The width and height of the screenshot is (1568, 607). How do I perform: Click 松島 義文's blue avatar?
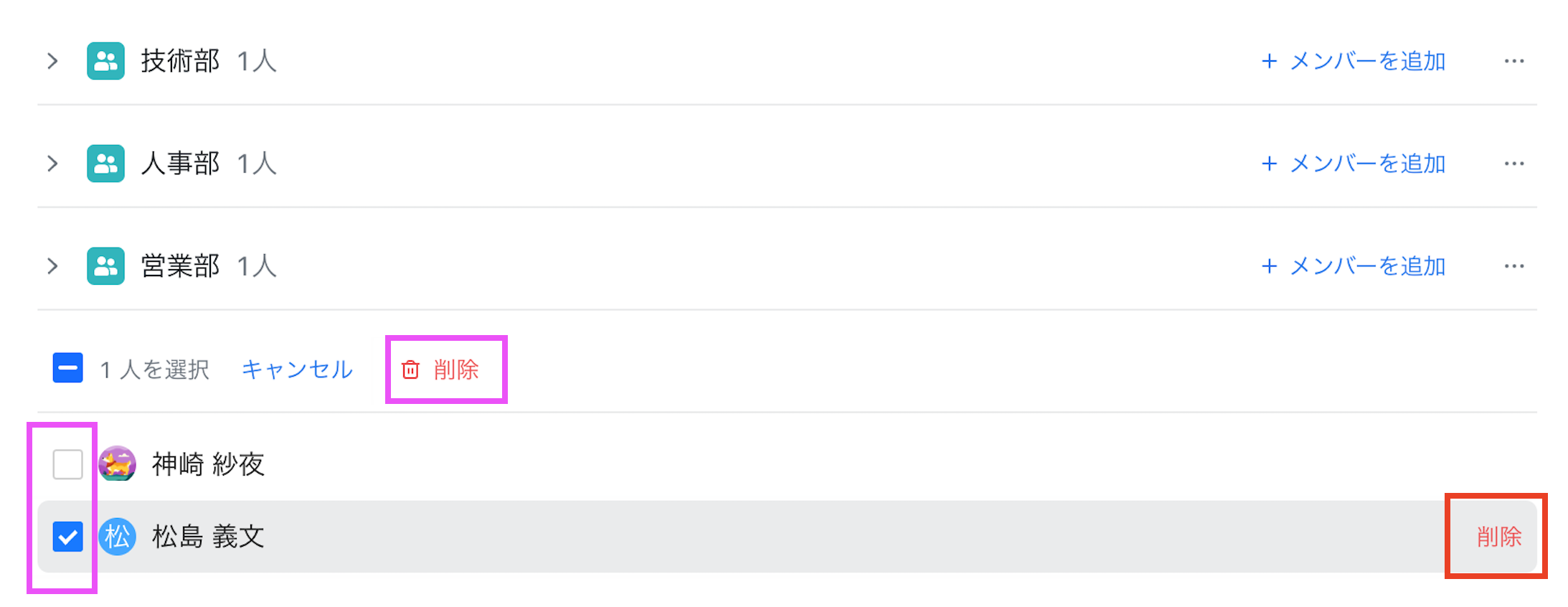tap(117, 537)
